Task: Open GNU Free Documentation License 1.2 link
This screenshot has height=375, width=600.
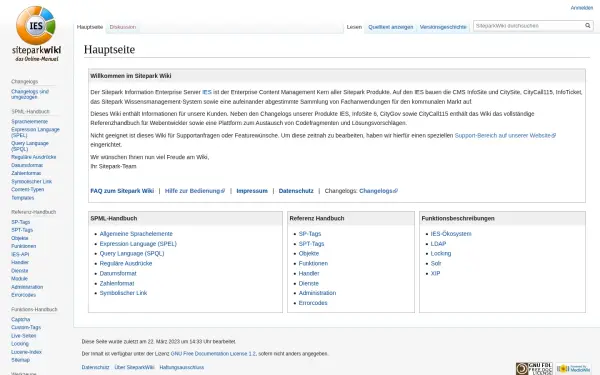Action: coord(213,354)
